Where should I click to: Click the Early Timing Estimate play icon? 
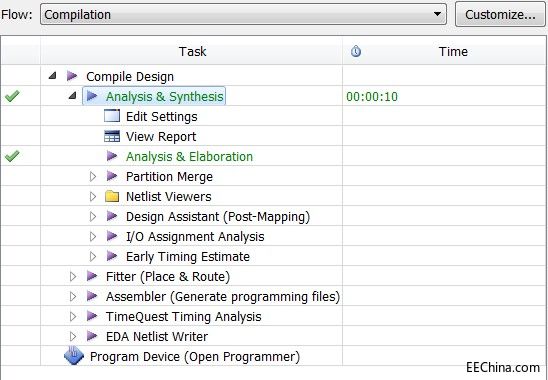pos(112,256)
